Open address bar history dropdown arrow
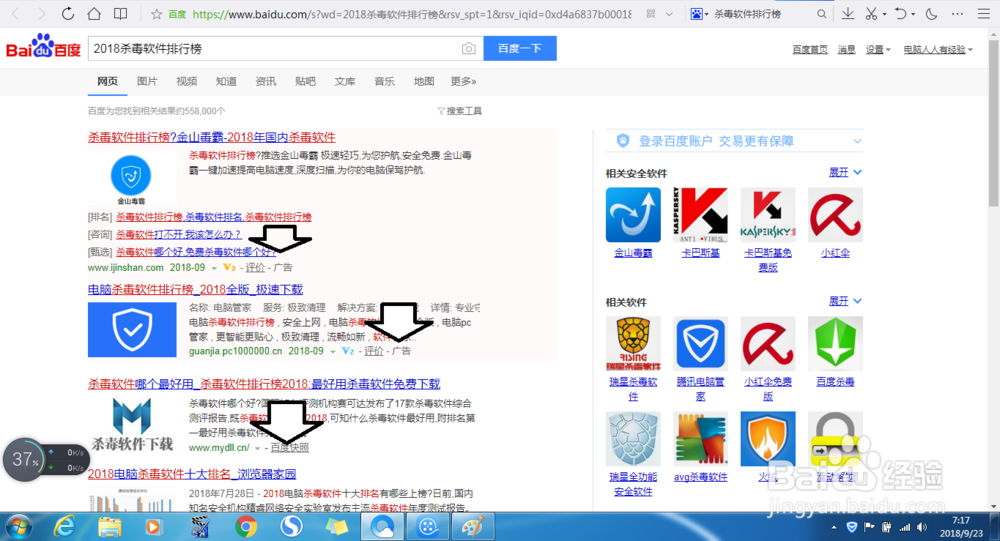 [x=669, y=14]
